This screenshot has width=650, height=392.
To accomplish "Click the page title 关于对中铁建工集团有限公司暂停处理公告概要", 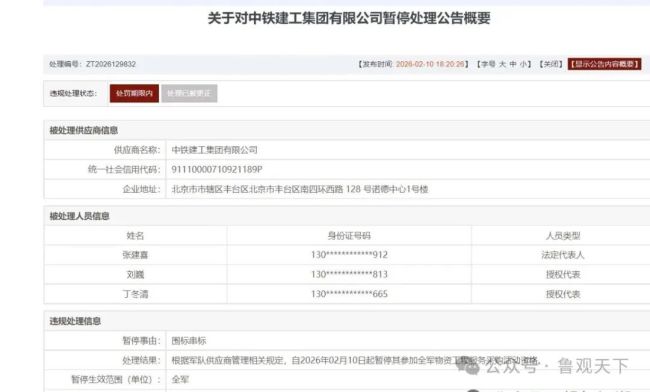I will pos(349,18).
